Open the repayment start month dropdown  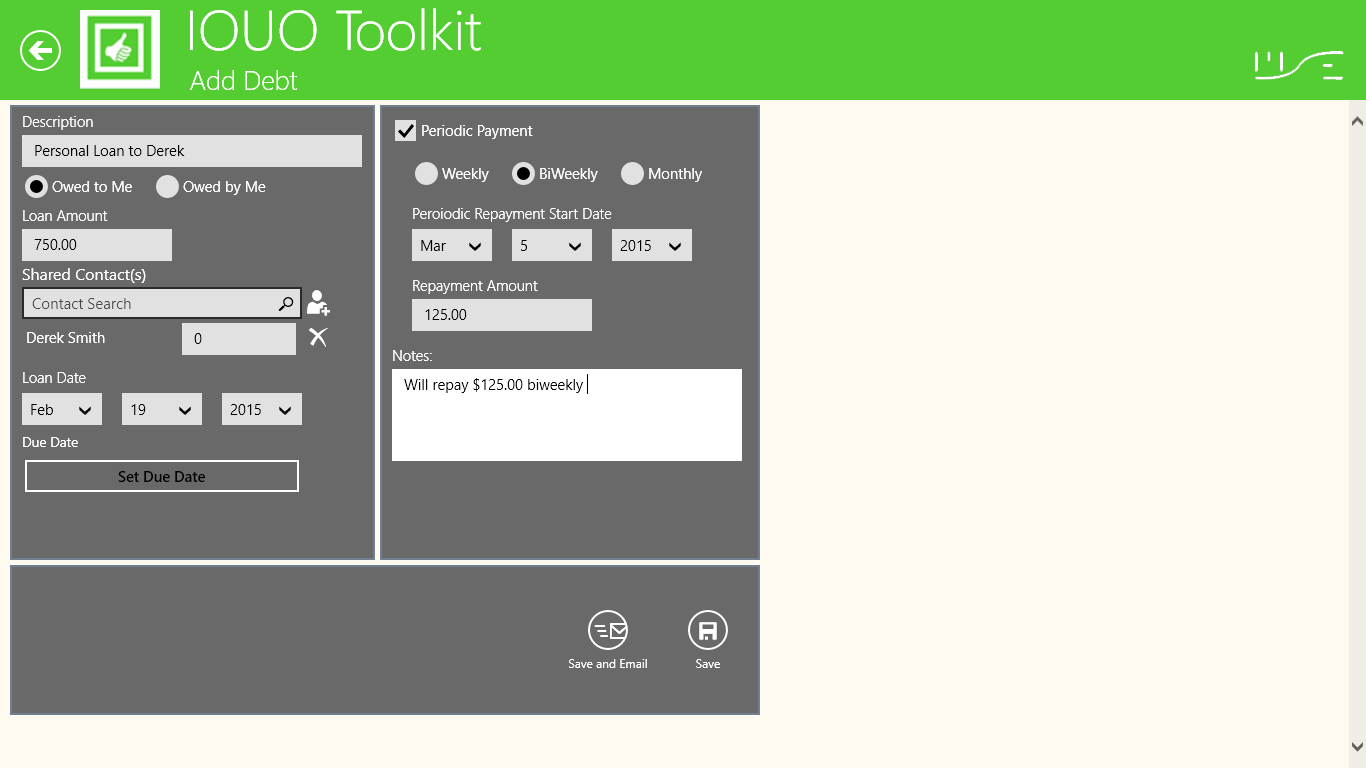point(451,246)
